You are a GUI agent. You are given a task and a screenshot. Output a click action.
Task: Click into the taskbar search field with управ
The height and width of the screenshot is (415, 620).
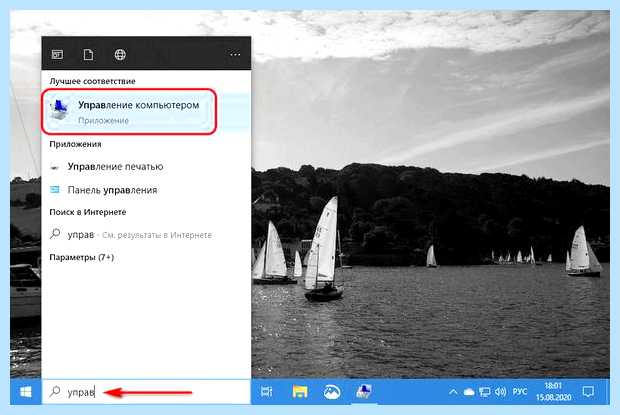[x=146, y=392]
